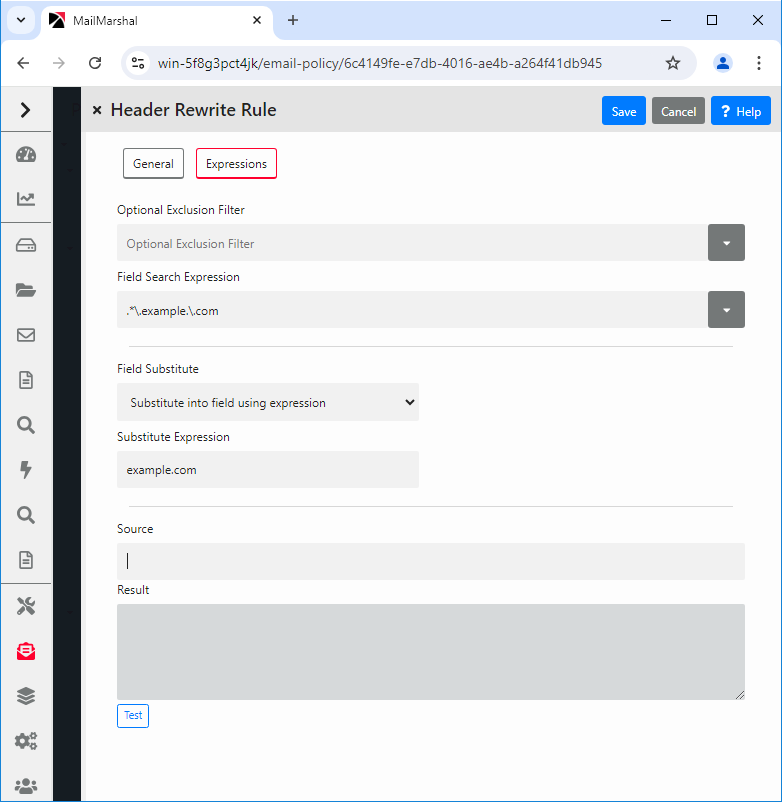The image size is (783, 803).
Task: Open the Field Substitute select box
Action: coord(267,402)
